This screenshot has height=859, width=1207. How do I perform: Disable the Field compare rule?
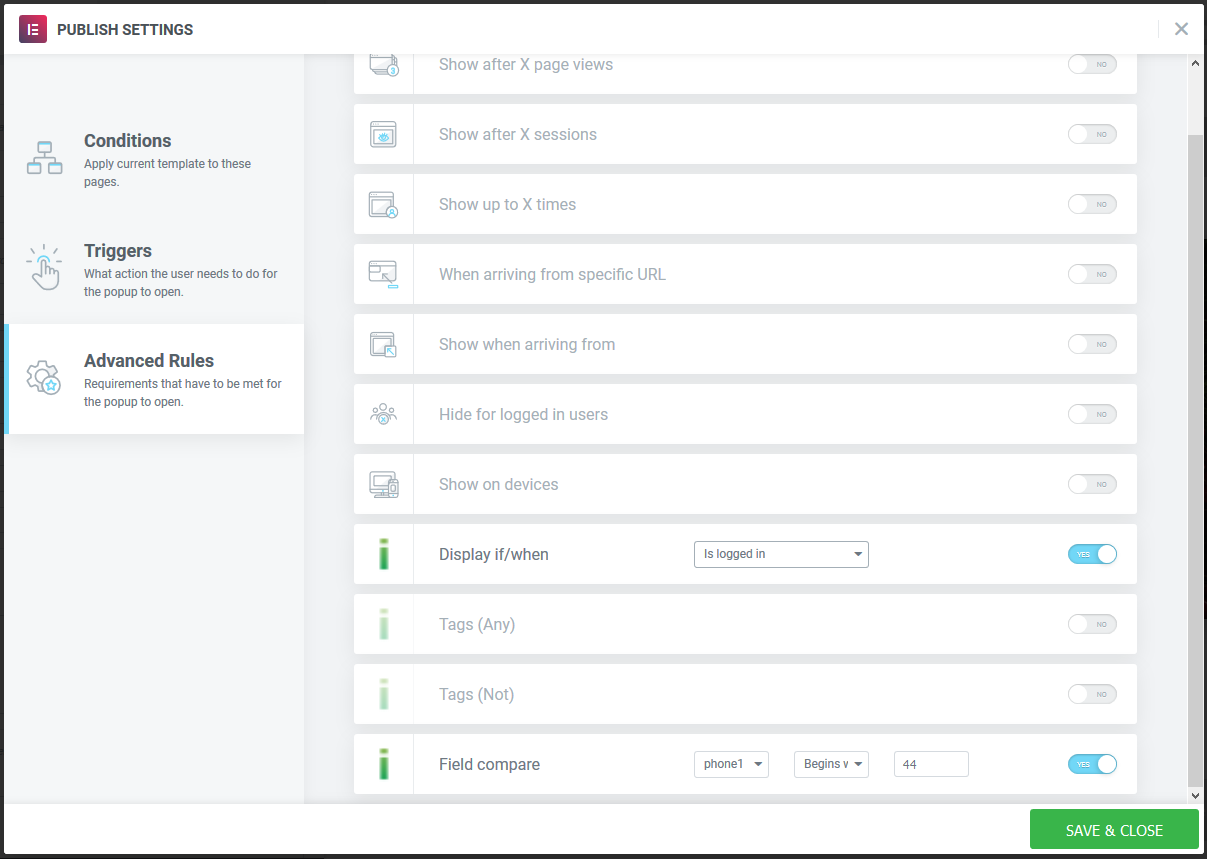(x=1092, y=764)
